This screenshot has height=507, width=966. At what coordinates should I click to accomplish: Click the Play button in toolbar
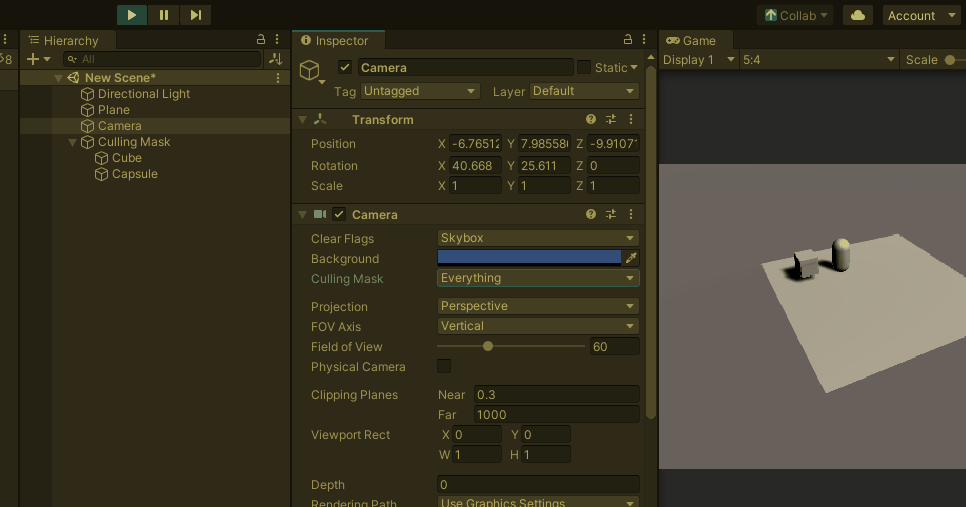(132, 15)
